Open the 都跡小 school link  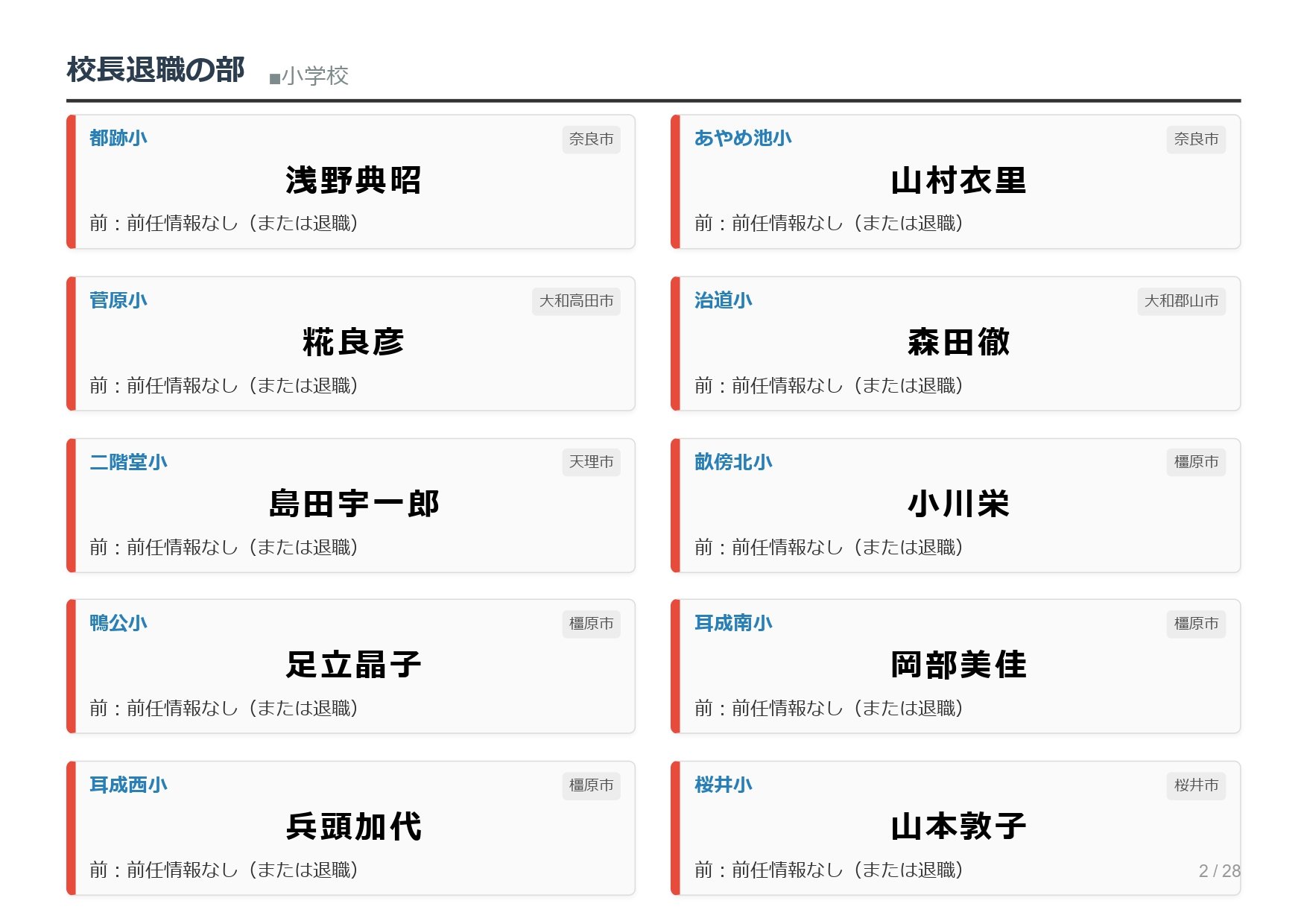[x=118, y=139]
